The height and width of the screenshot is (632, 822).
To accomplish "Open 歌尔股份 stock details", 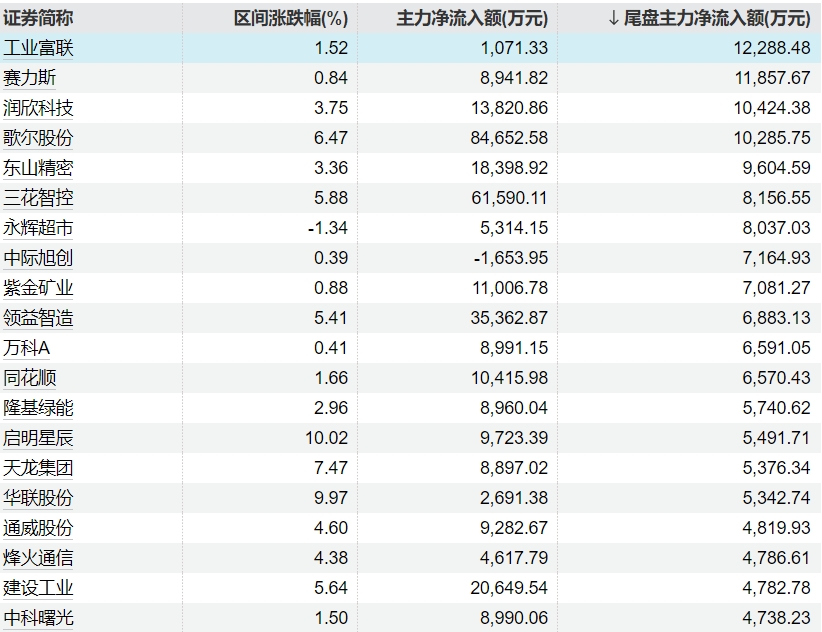I will (38, 138).
